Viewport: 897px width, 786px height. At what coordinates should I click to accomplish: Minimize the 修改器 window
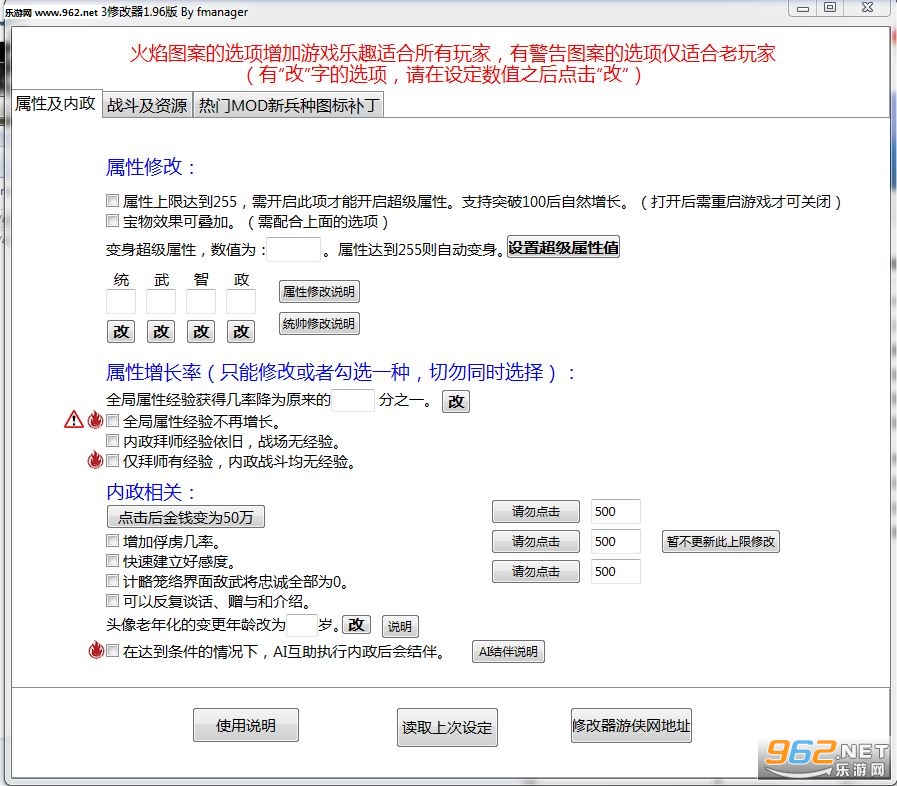[x=803, y=8]
